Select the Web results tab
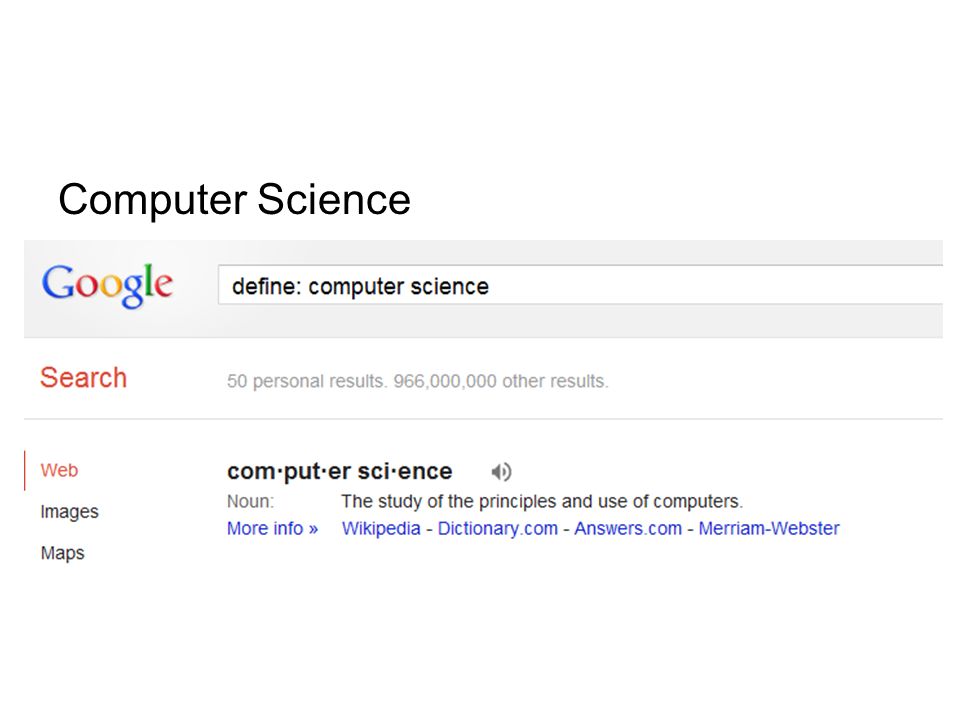This screenshot has width=960, height=720. click(x=59, y=470)
